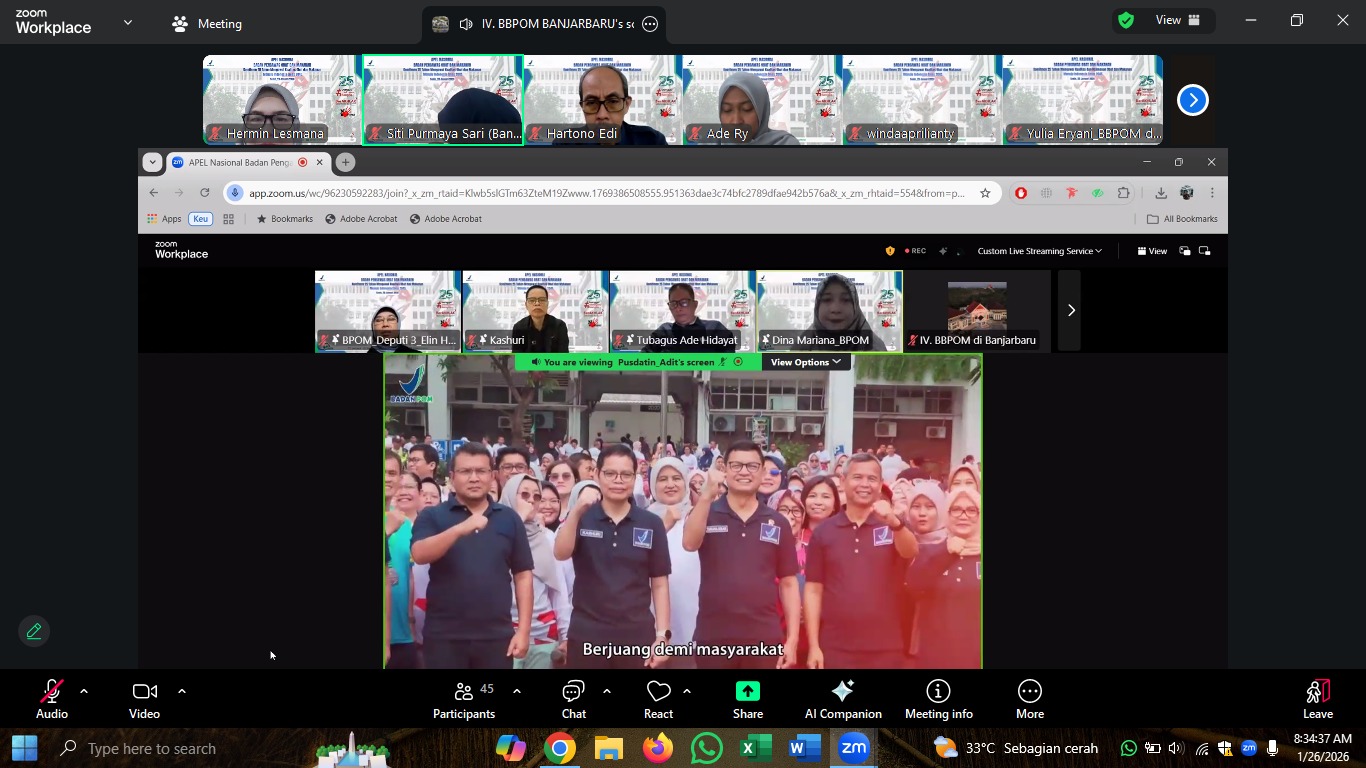Open the Participants panel
Screen dimensions: 1366x768
(x=463, y=700)
